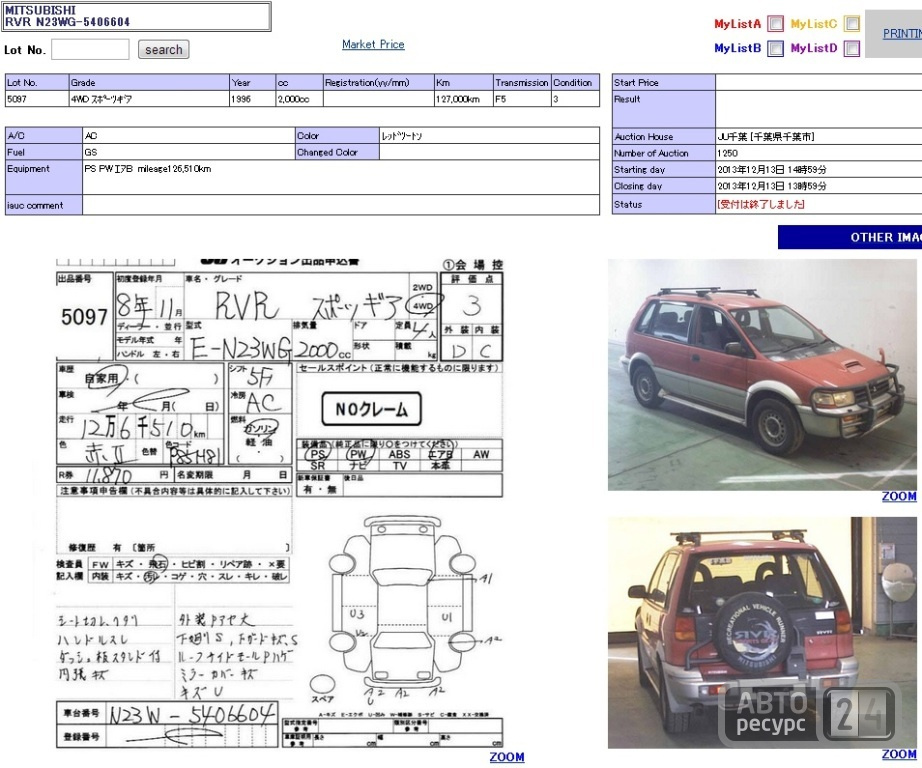This screenshot has height=768, width=922.
Task: Open the front view car photo
Action: (x=762, y=375)
